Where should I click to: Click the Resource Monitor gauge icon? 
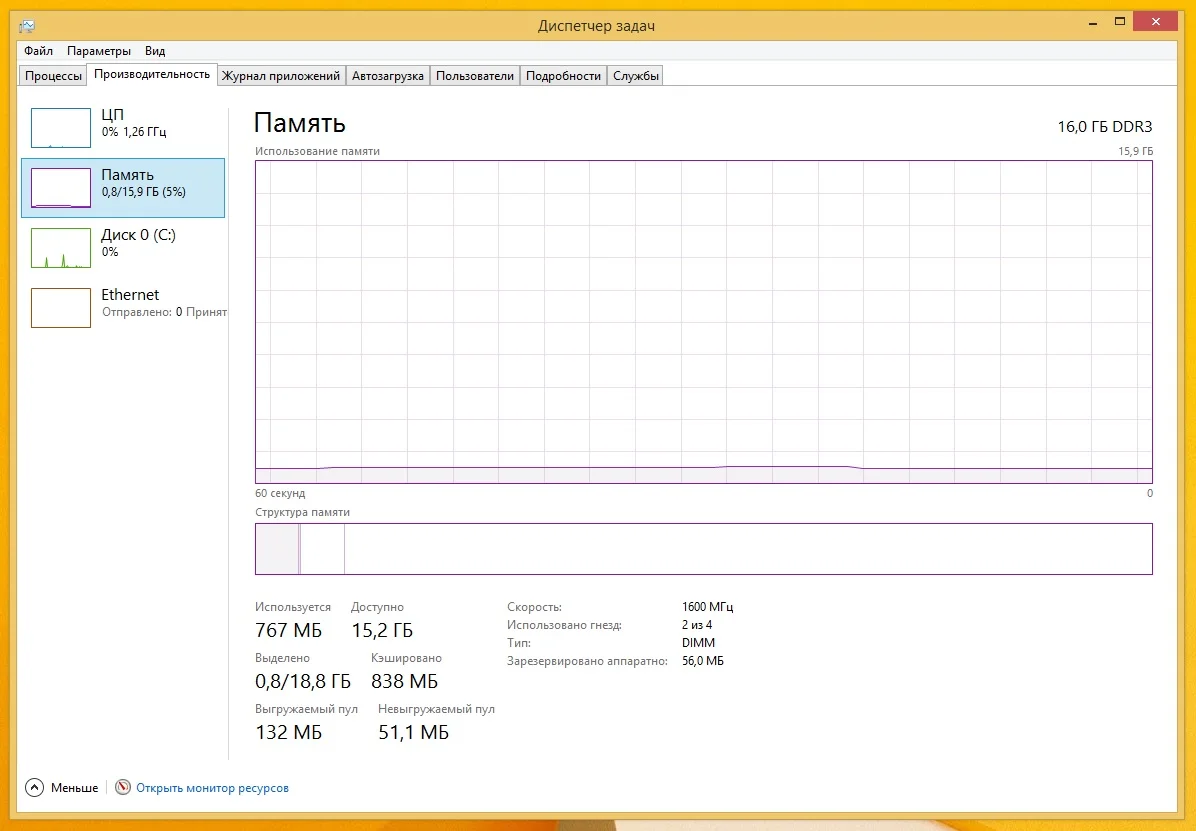tap(122, 787)
